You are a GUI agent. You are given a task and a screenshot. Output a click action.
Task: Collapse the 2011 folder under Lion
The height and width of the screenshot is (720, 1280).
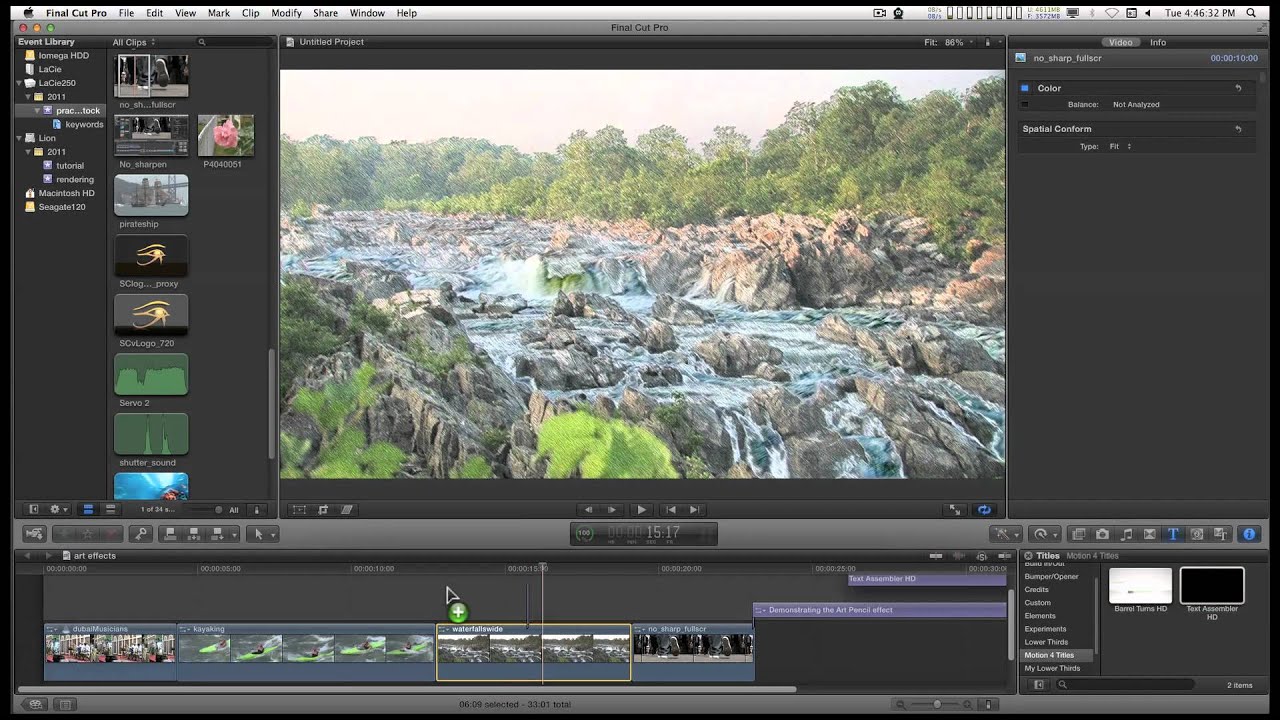tap(29, 152)
